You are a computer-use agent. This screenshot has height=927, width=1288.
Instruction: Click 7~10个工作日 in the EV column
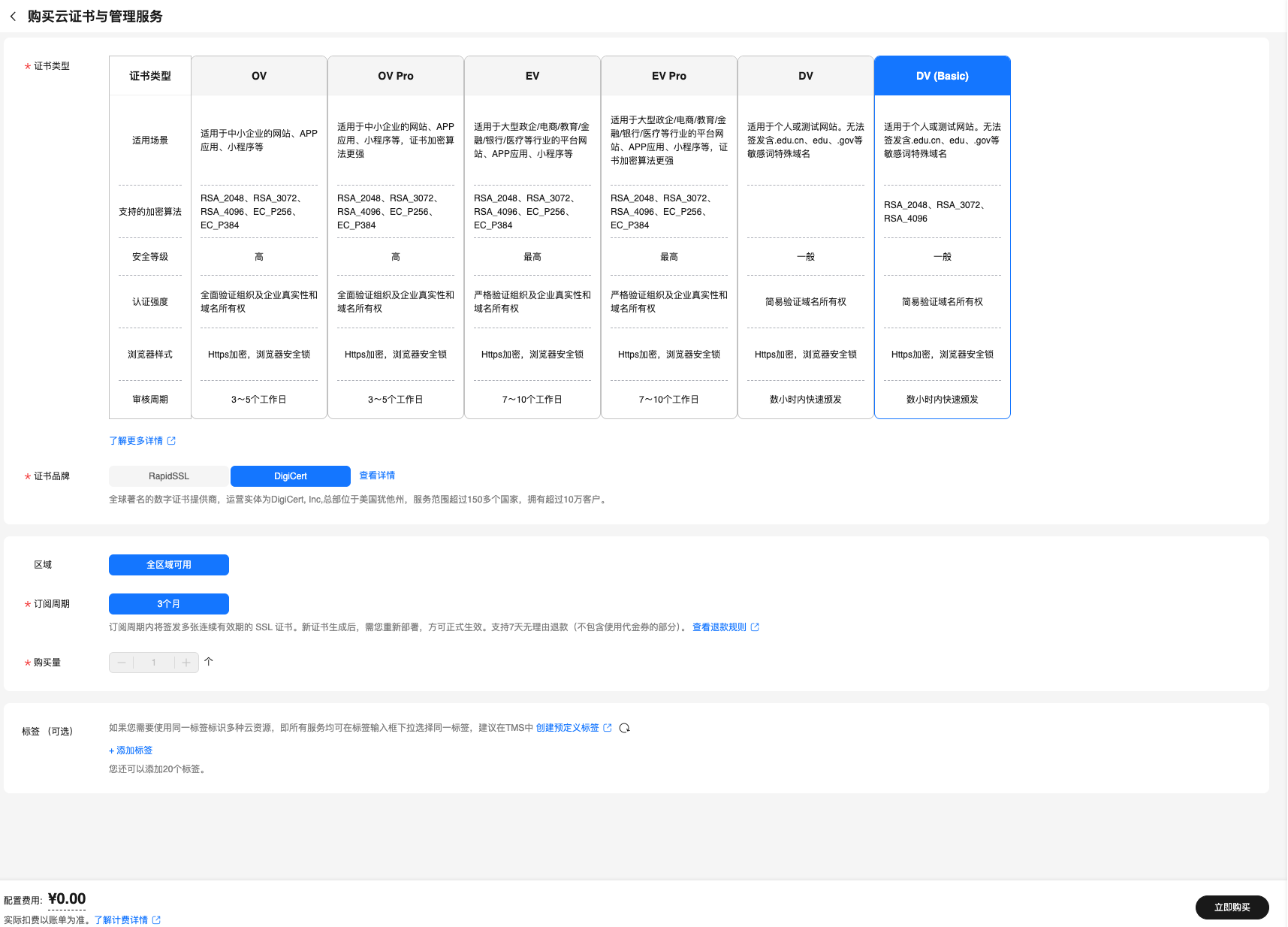click(x=532, y=400)
